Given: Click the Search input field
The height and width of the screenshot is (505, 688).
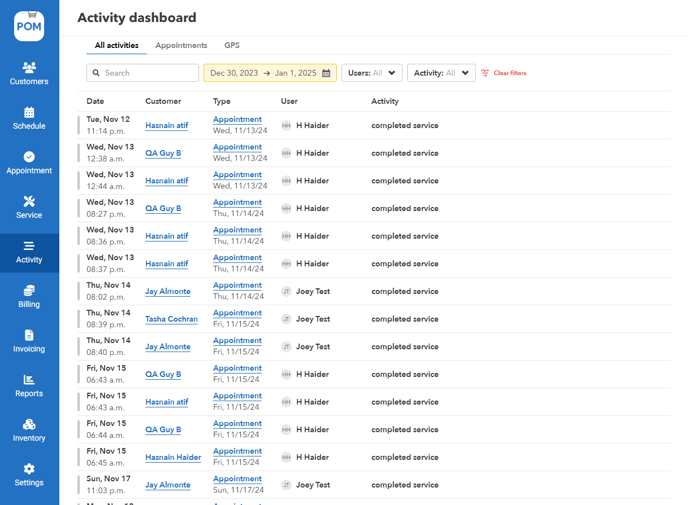Looking at the screenshot, I should pyautogui.click(x=143, y=73).
